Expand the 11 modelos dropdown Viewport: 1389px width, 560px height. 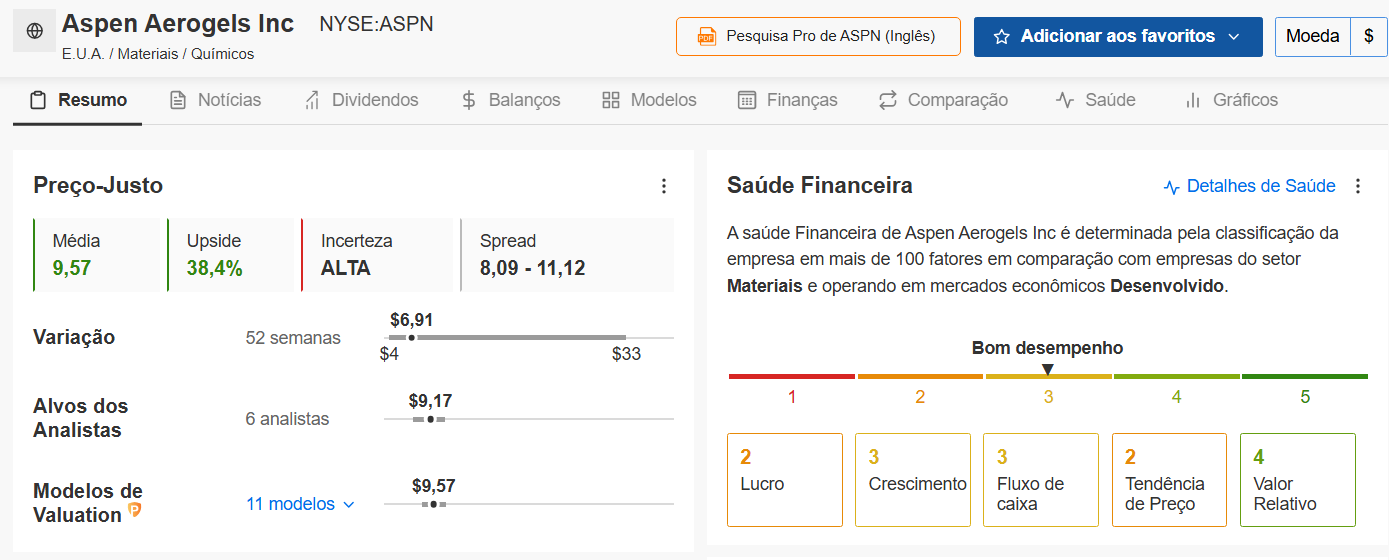pos(300,504)
